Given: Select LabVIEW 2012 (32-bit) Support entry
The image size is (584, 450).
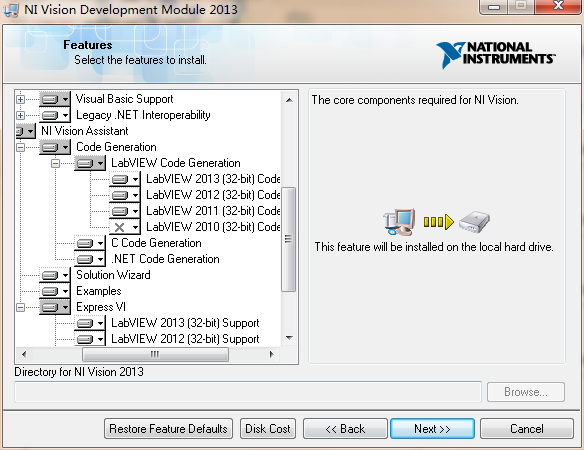Looking at the screenshot, I should pyautogui.click(x=185, y=339).
